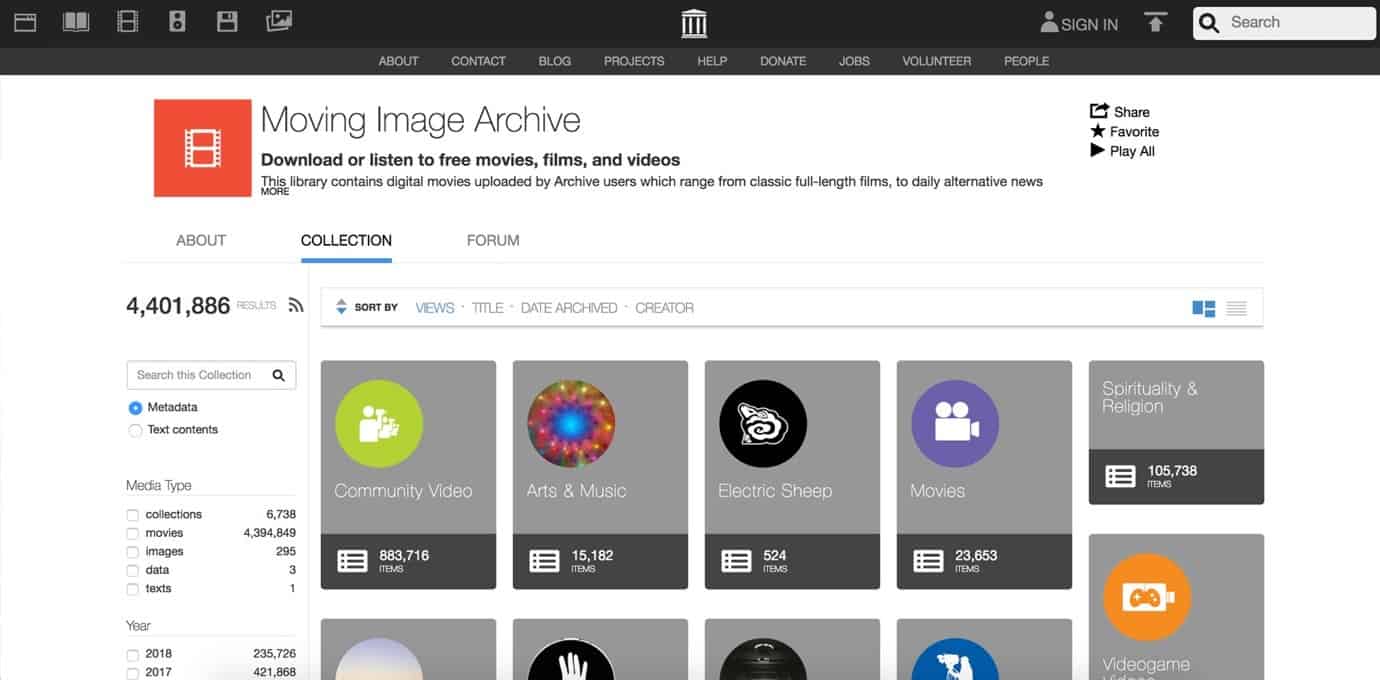Screen dimensions: 1380x680
Task: Sort results by VIEWS
Action: tap(435, 308)
